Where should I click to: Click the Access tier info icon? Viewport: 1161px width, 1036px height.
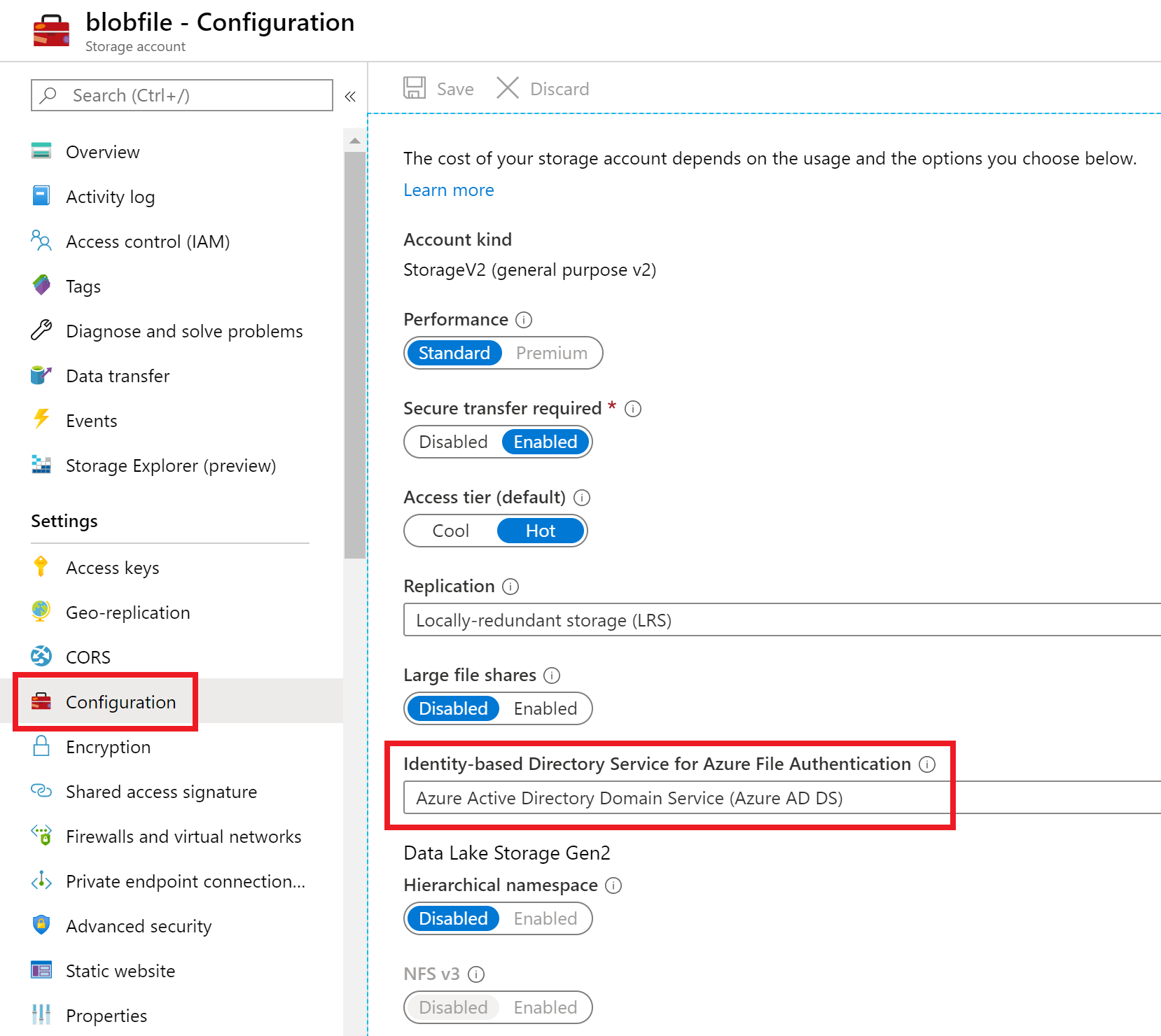582,498
